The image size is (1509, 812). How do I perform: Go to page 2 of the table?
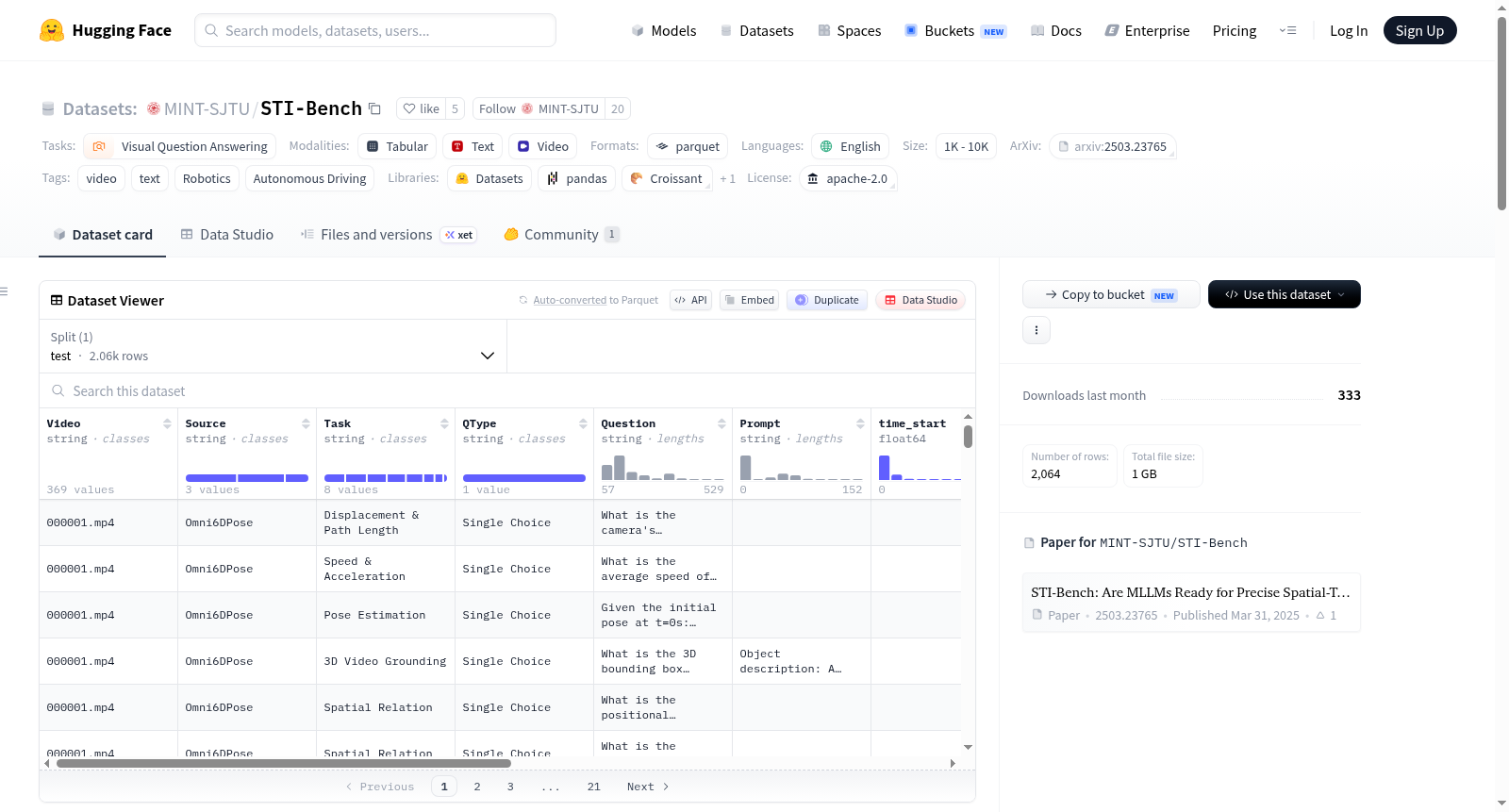[477, 787]
